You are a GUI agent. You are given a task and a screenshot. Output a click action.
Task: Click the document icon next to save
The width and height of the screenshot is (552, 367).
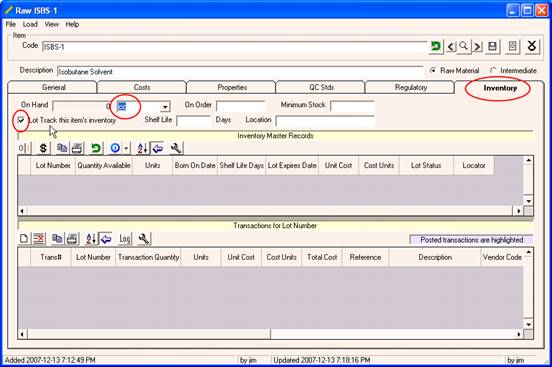pyautogui.click(x=513, y=46)
